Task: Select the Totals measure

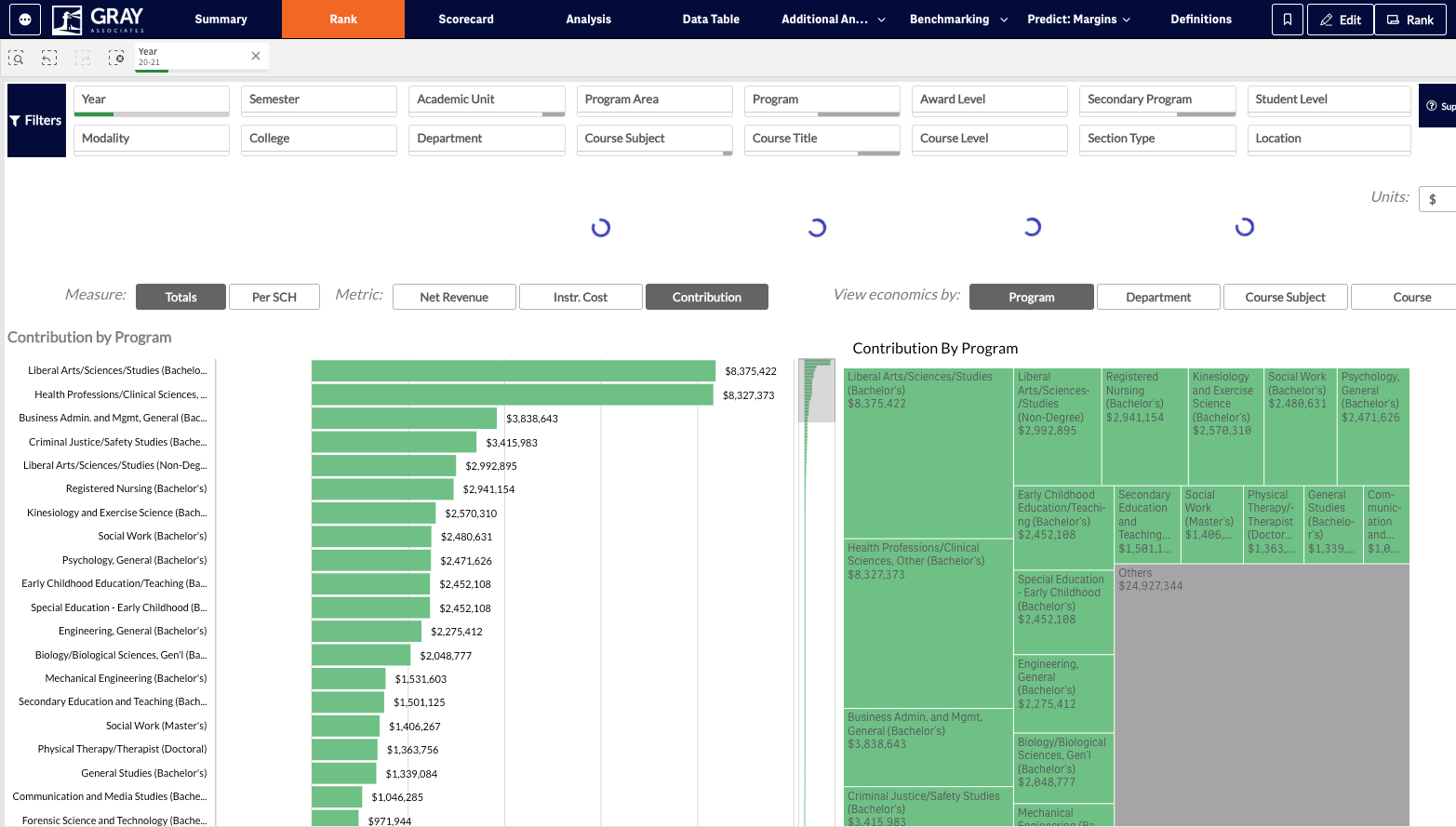Action: click(x=180, y=297)
